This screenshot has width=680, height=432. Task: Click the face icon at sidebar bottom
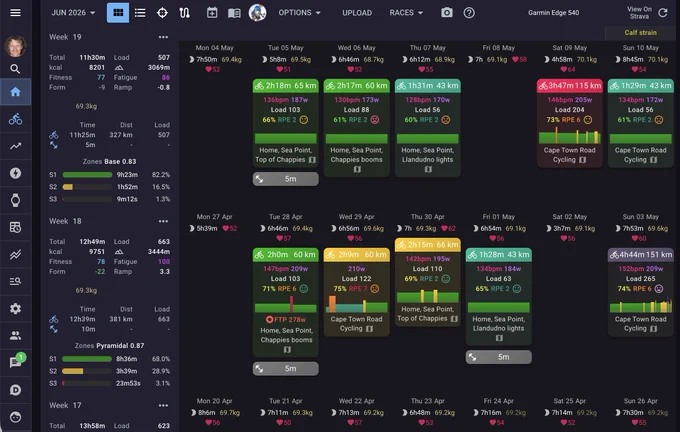tap(15, 417)
